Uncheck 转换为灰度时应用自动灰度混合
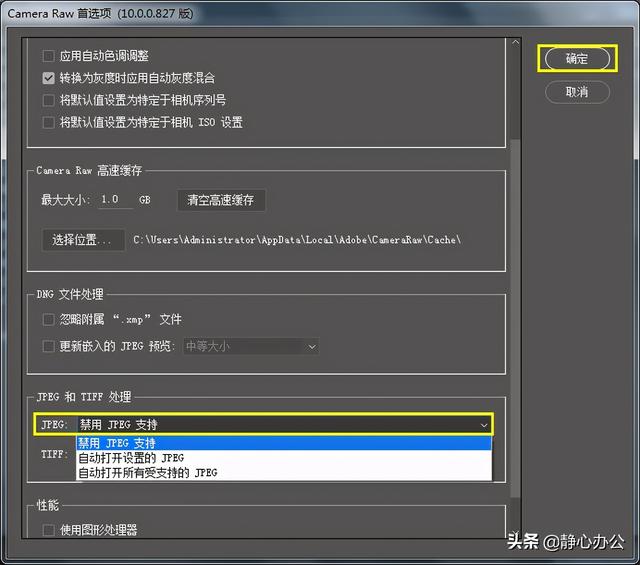This screenshot has height=565, width=640. click(x=49, y=78)
